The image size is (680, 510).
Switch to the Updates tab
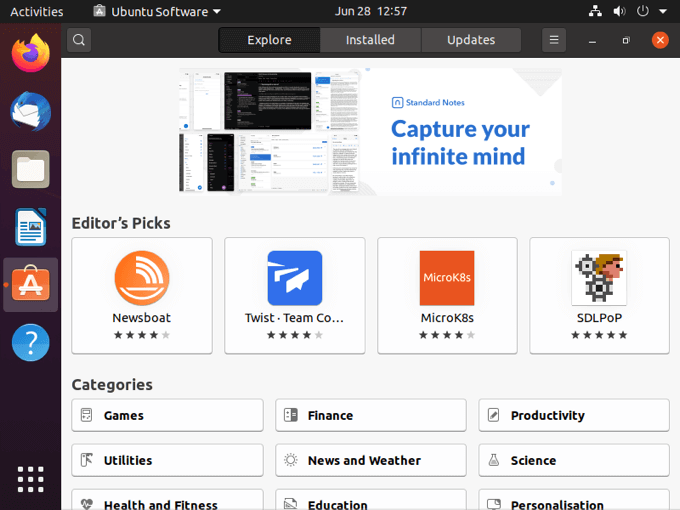pyautogui.click(x=471, y=40)
